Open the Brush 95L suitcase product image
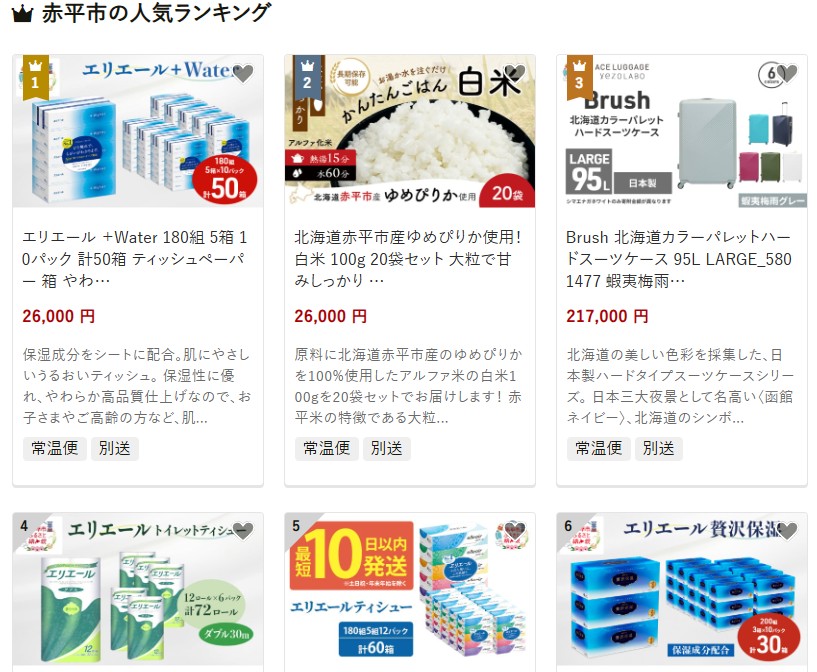 click(x=682, y=131)
